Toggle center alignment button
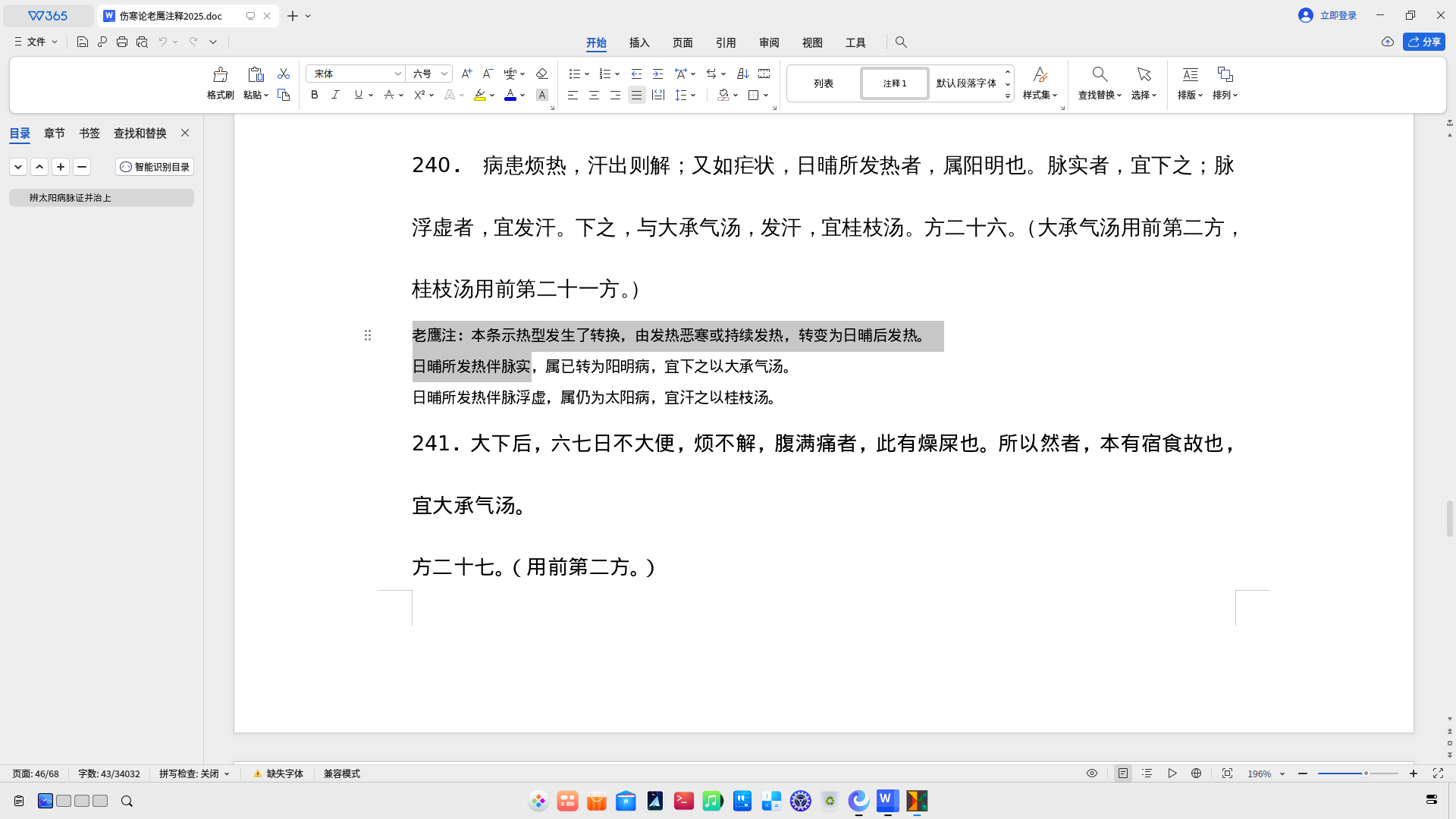The width and height of the screenshot is (1456, 819). (x=594, y=95)
